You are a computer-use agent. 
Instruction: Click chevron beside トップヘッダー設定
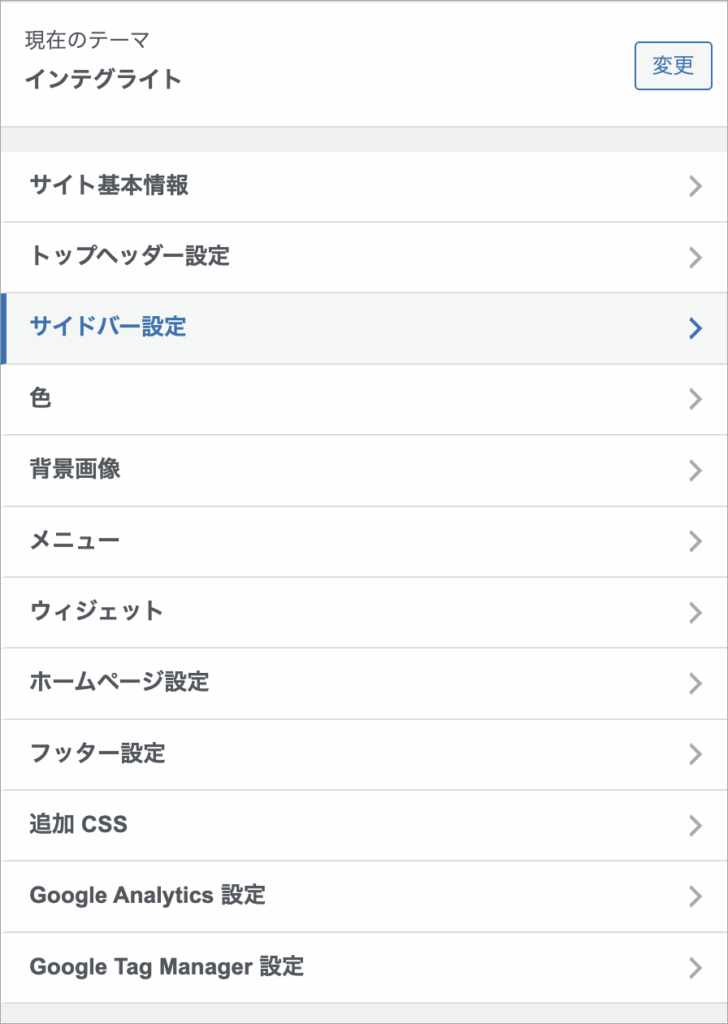(x=695, y=257)
